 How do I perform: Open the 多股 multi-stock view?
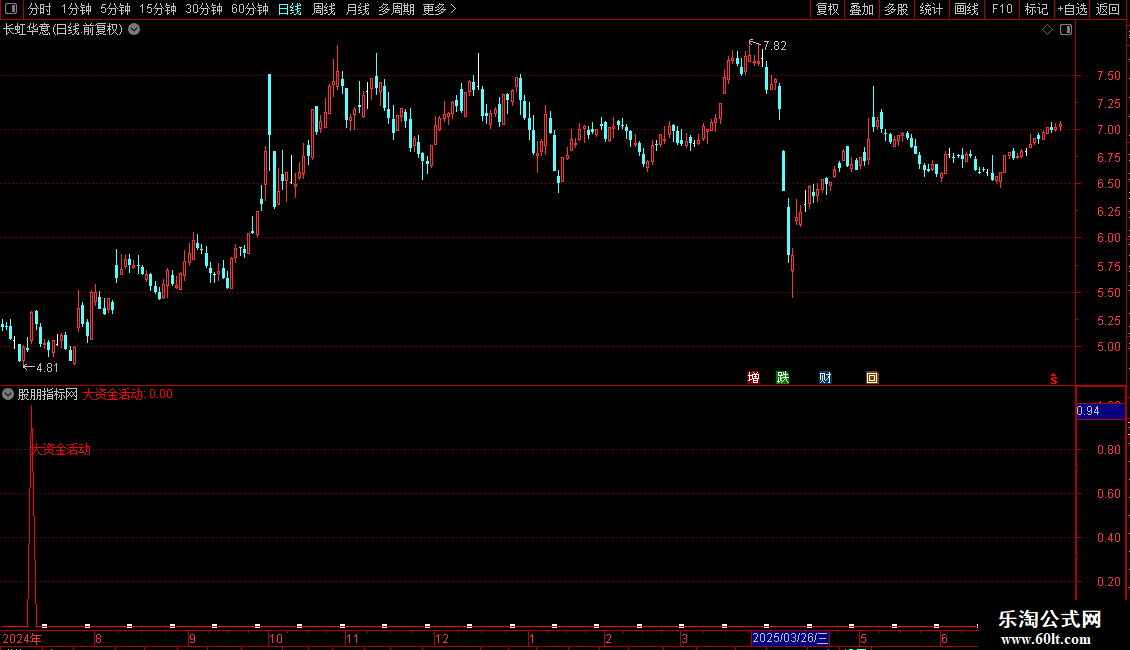point(897,9)
